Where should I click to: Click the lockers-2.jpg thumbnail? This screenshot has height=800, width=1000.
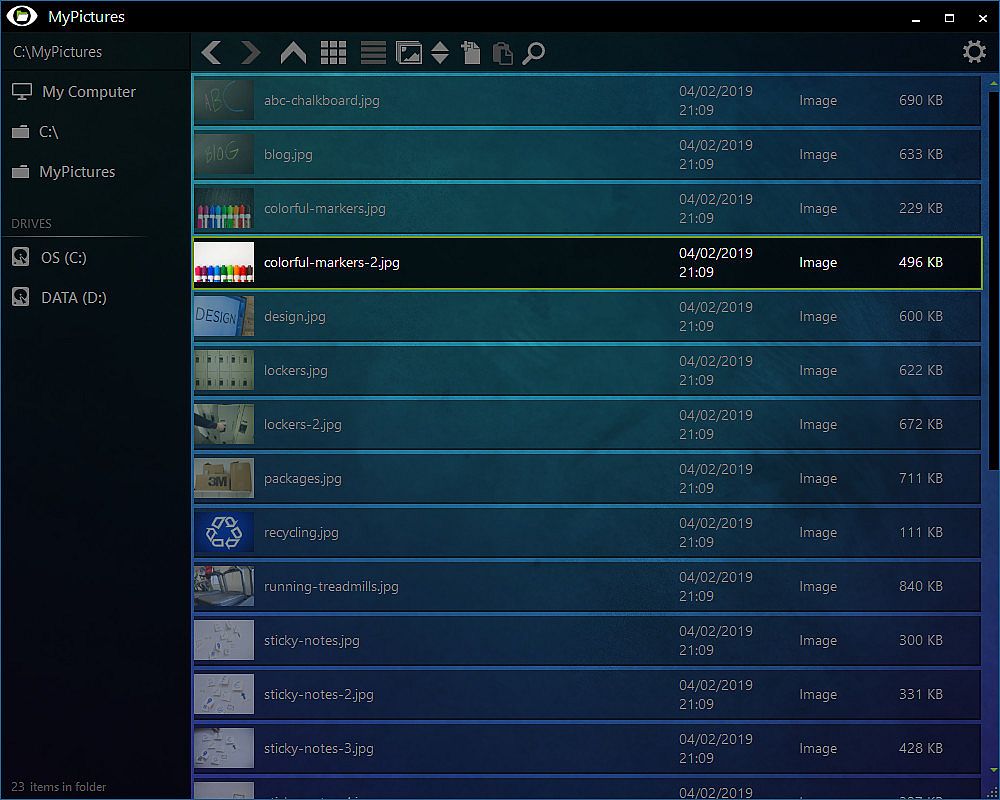pos(224,424)
